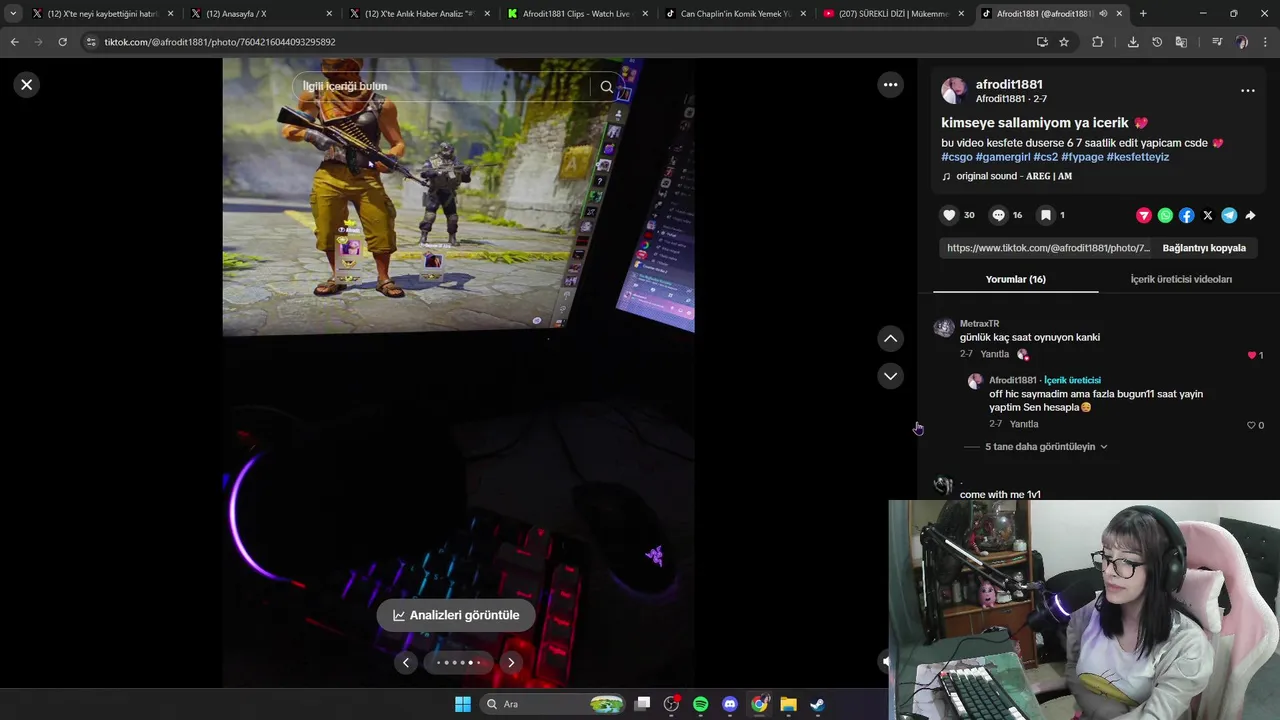
Task: Share the post to WhatsApp
Action: click(1165, 215)
